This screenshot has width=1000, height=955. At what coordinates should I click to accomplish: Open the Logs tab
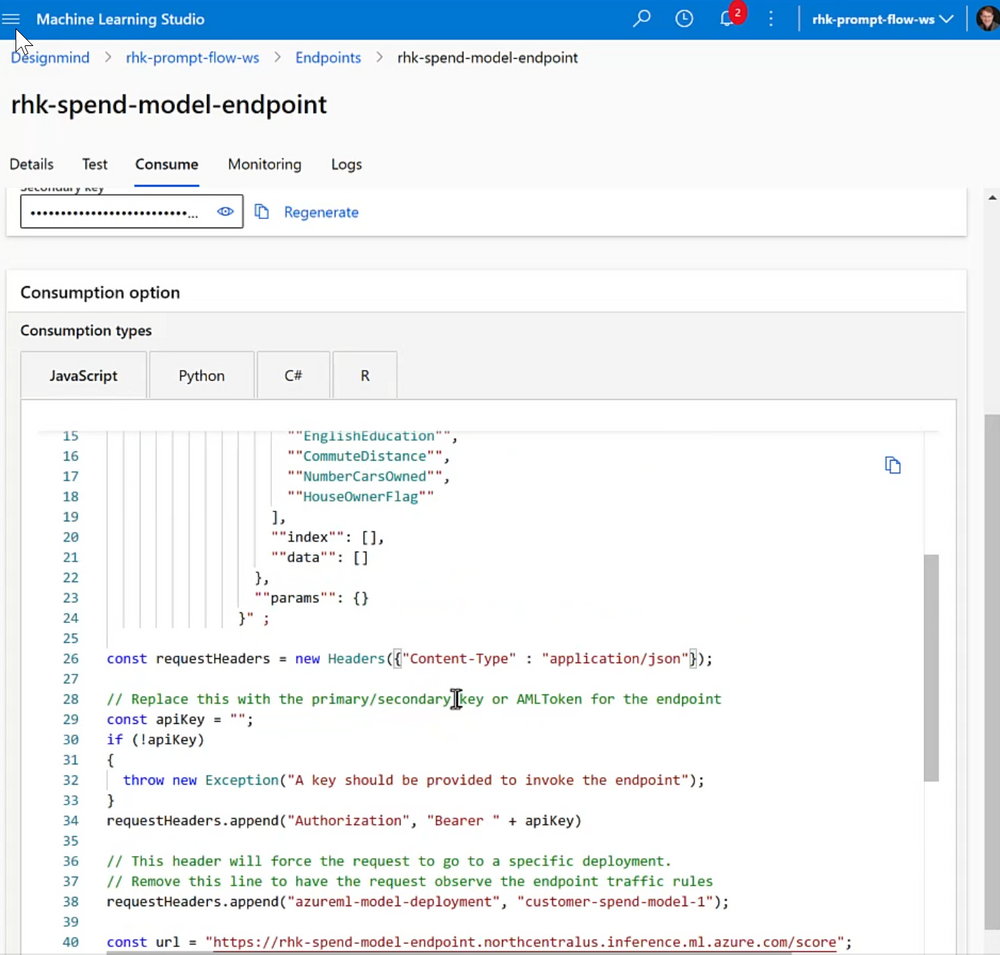(x=345, y=164)
